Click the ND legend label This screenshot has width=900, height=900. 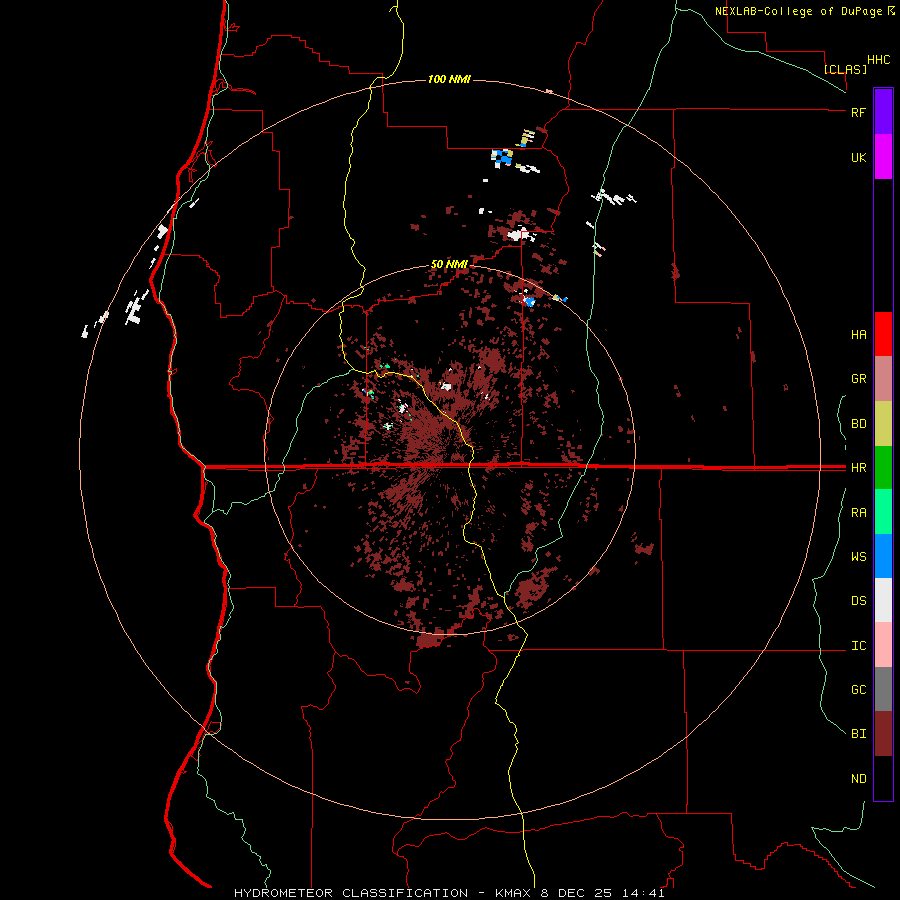(858, 779)
